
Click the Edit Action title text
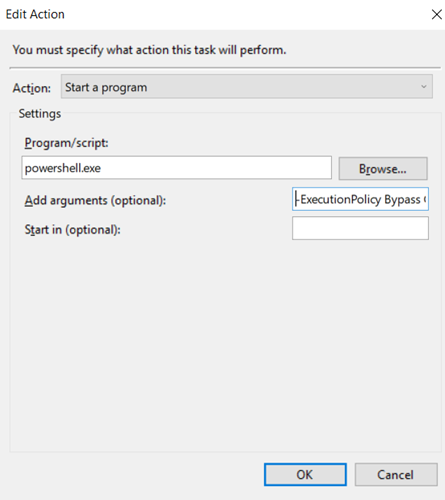click(35, 14)
